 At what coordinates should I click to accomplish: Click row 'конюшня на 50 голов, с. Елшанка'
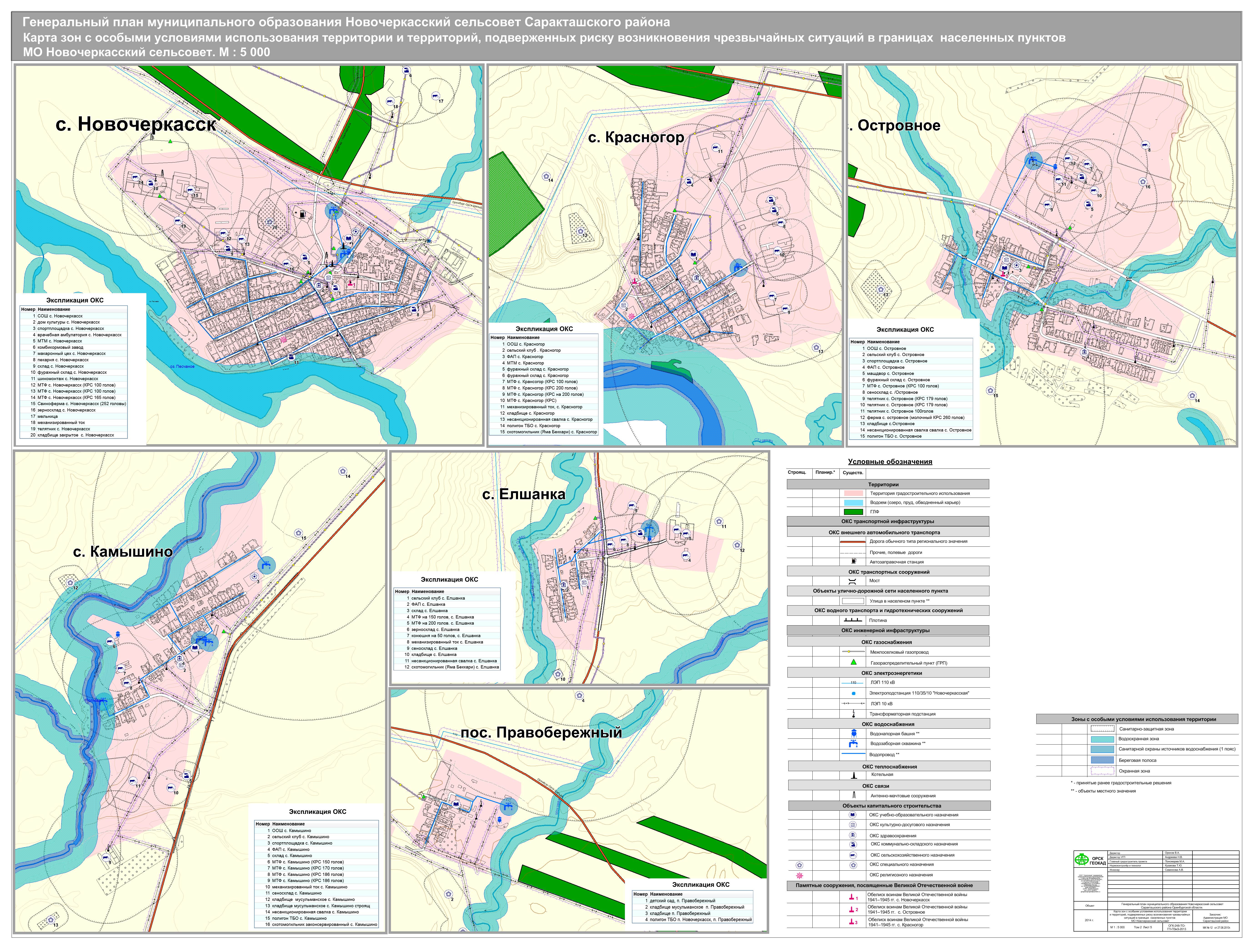pyautogui.click(x=447, y=636)
